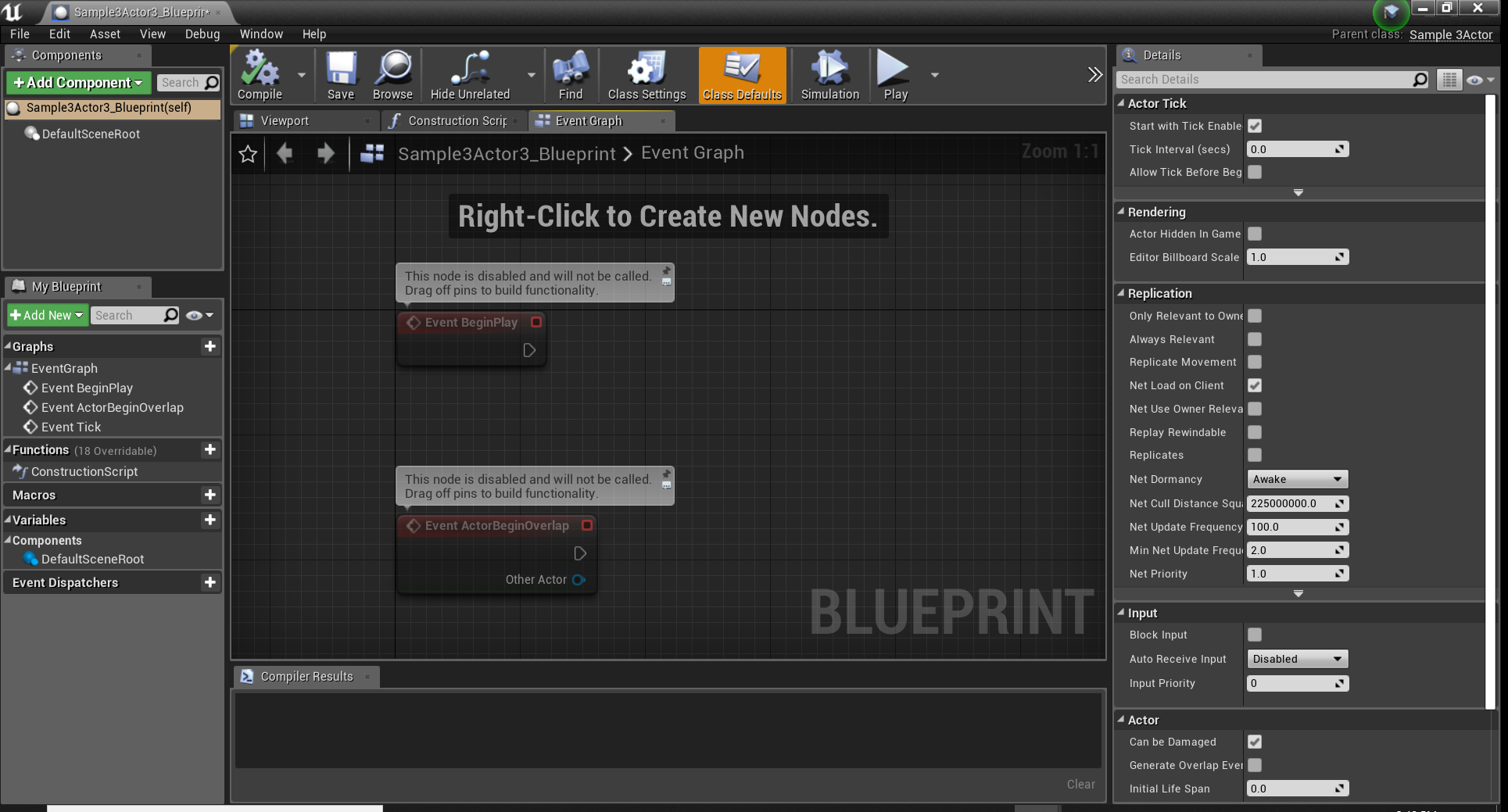Enable Allow Tick Before Begin Play
Image resolution: width=1508 pixels, height=812 pixels.
pos(1255,172)
